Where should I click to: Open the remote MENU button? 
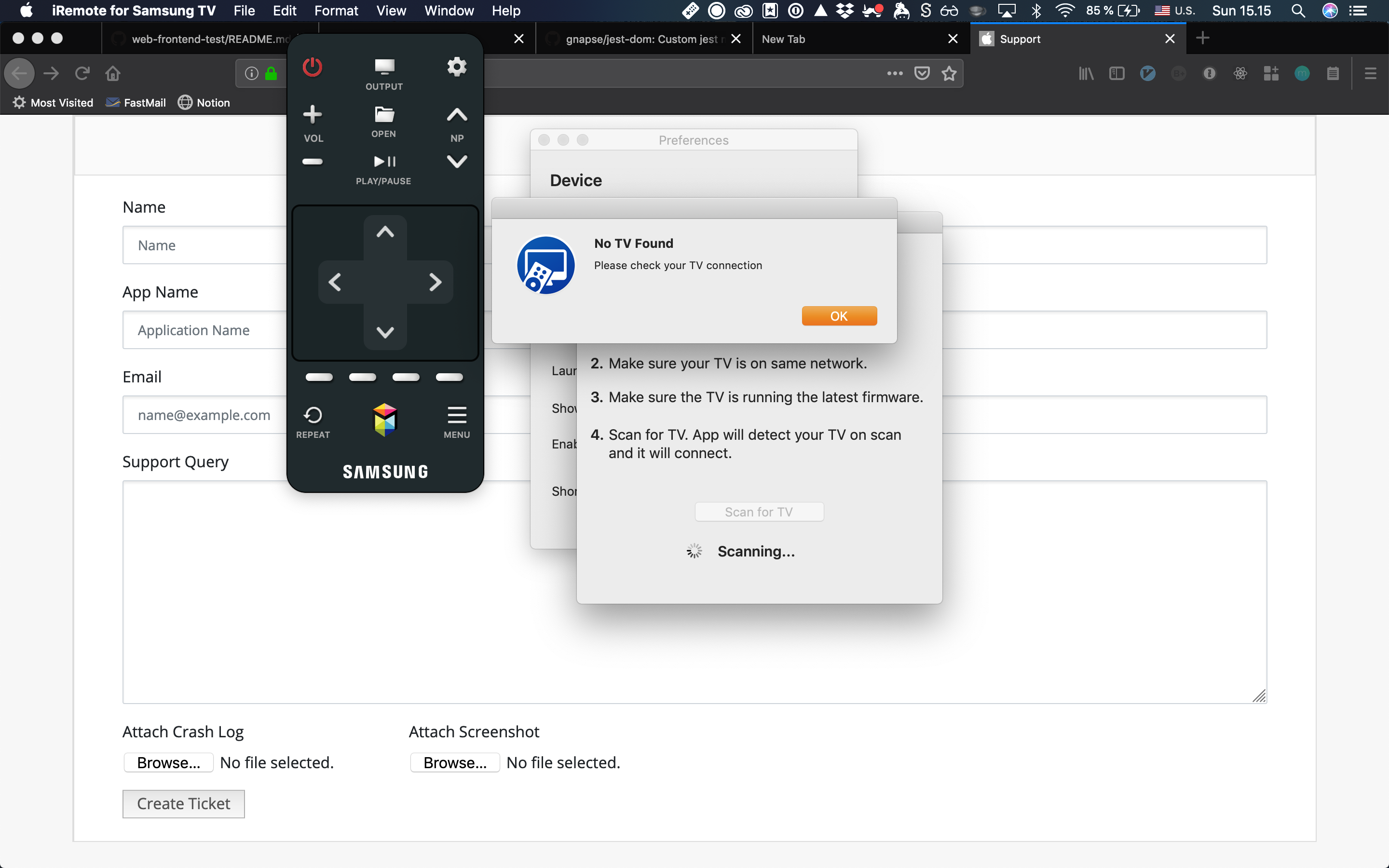457,422
